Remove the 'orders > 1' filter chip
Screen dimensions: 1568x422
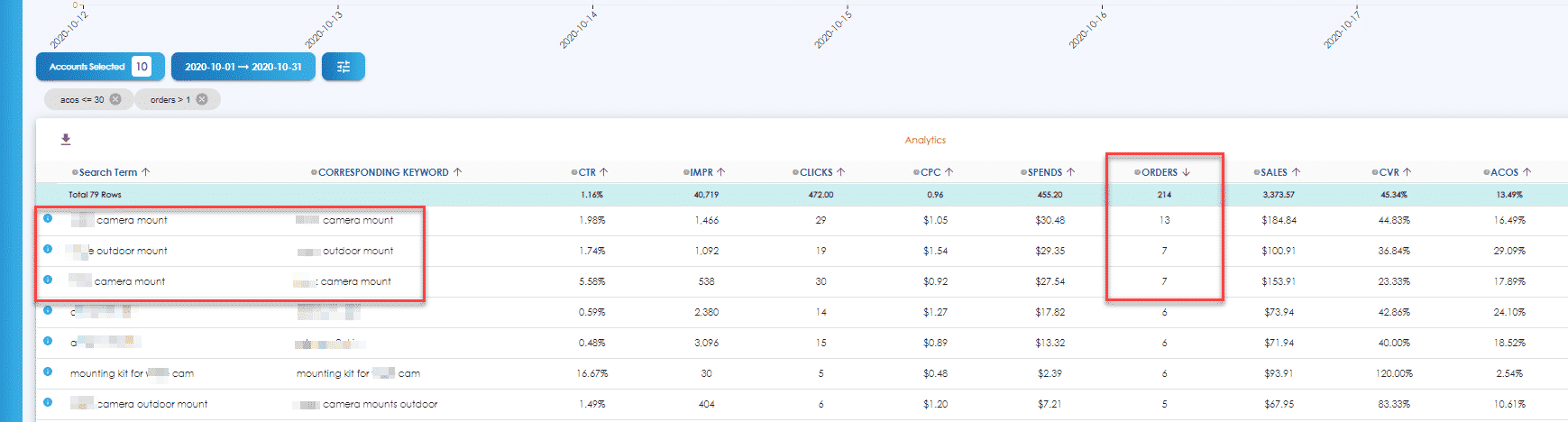202,100
